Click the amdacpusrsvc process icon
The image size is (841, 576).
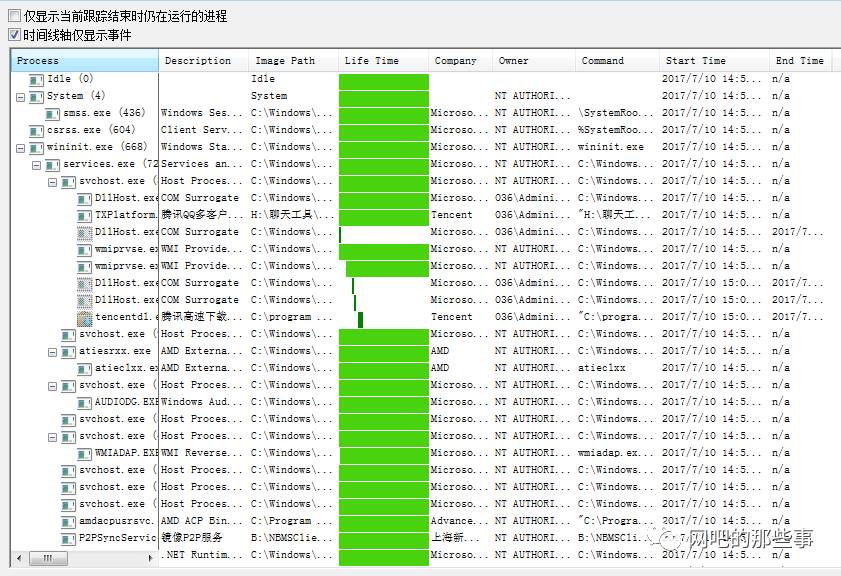coord(69,521)
